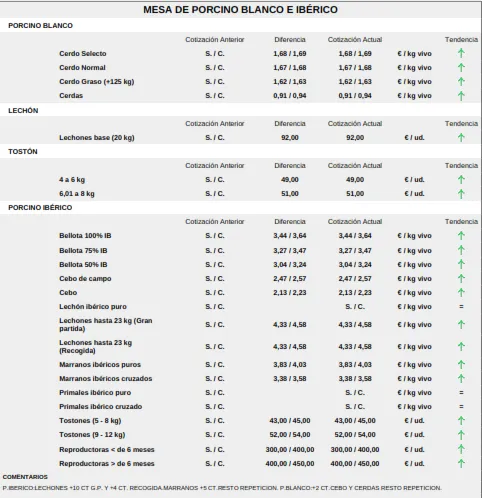Viewport: 482px width, 498px height.
Task: Select the trend arrow for Lechones base (20 kg)
Action: [x=461, y=137]
